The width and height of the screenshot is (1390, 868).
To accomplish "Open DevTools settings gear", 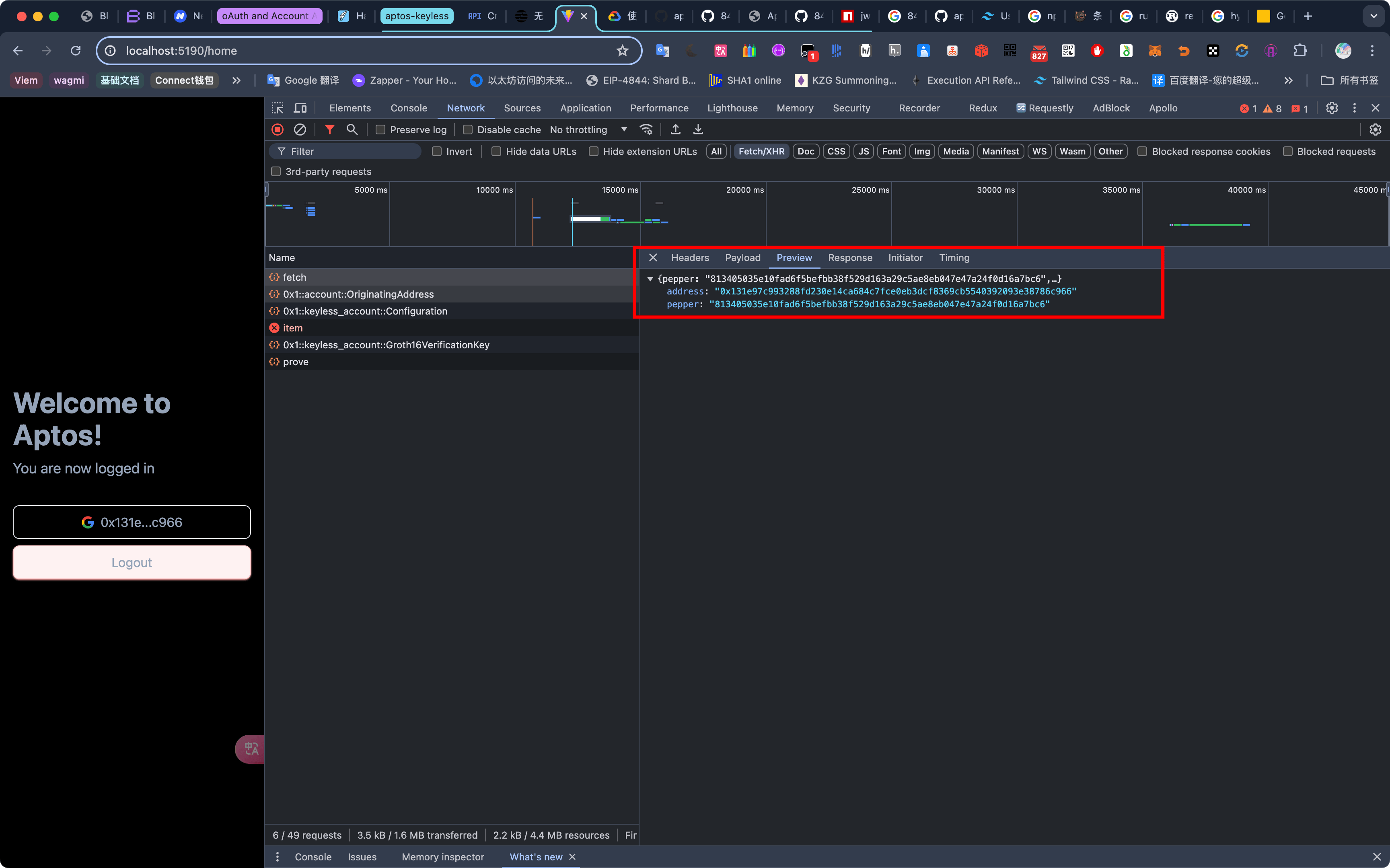I will click(x=1332, y=108).
